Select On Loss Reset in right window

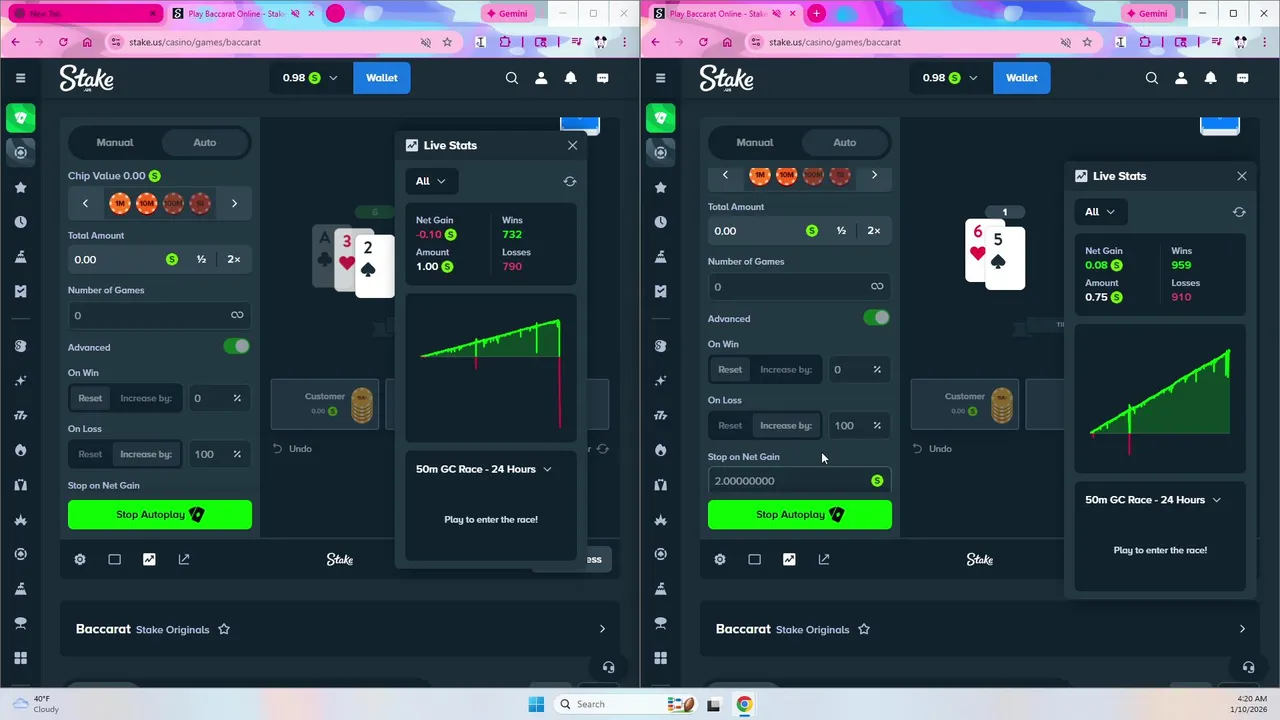pyautogui.click(x=730, y=425)
